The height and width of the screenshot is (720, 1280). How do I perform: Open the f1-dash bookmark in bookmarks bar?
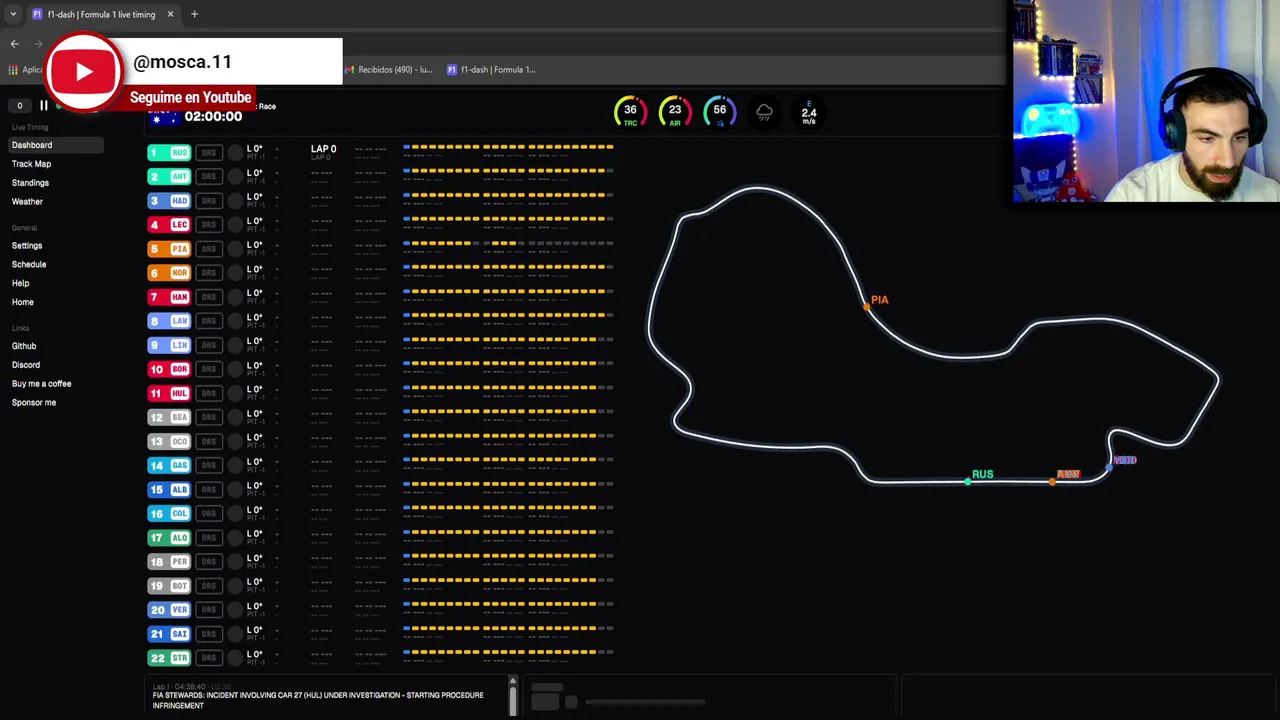coord(491,70)
